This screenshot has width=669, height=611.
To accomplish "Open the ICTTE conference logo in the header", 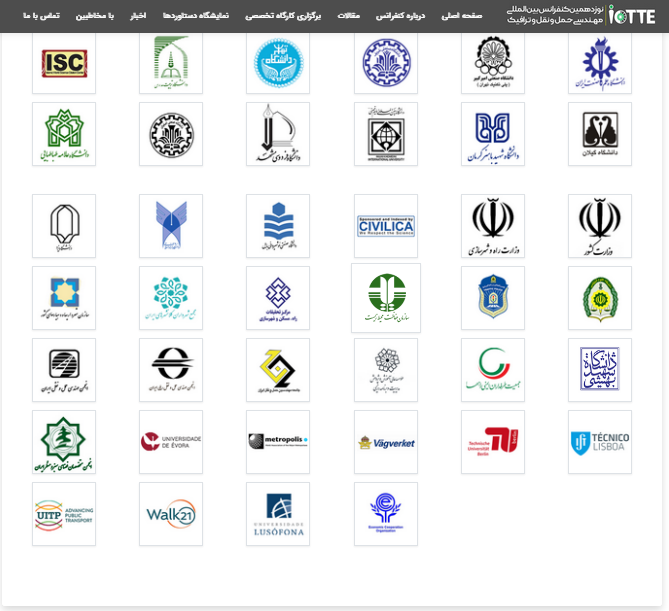I will [581, 15].
